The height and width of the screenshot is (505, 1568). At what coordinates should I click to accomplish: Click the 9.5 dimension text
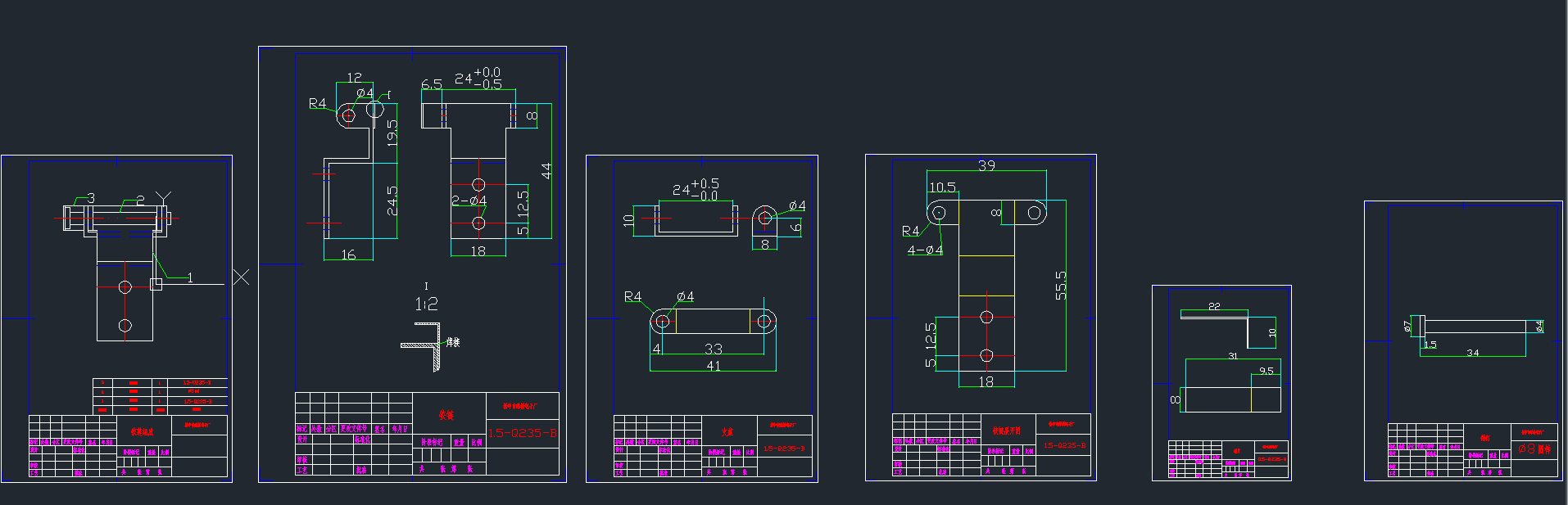[x=1267, y=371]
